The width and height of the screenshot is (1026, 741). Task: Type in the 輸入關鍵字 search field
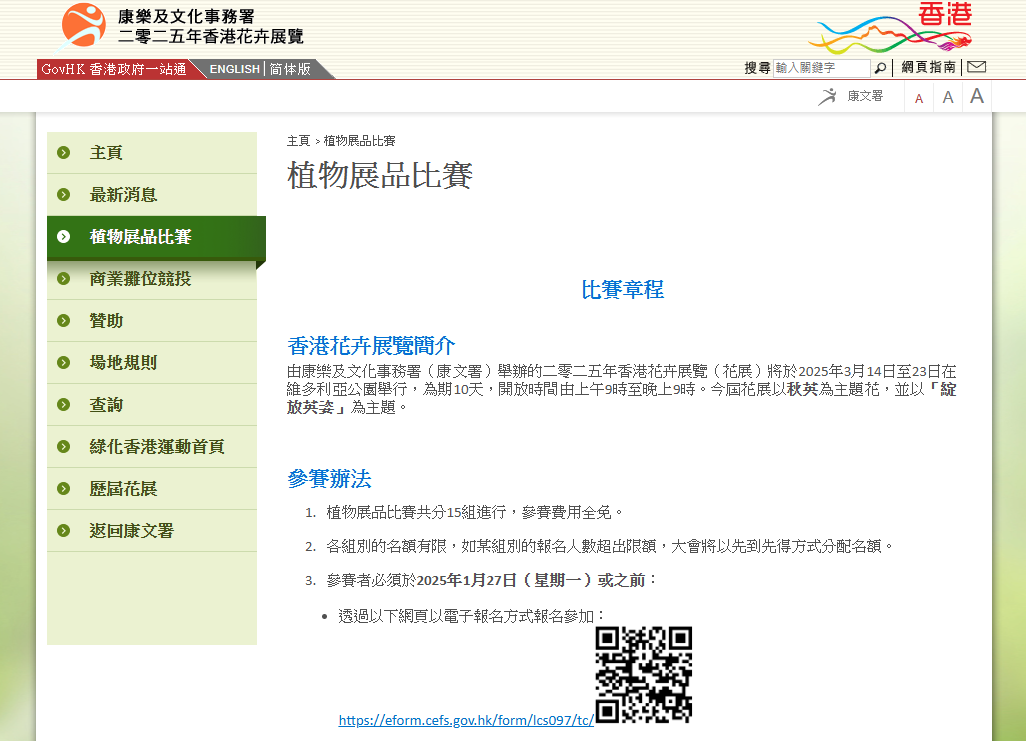point(821,68)
